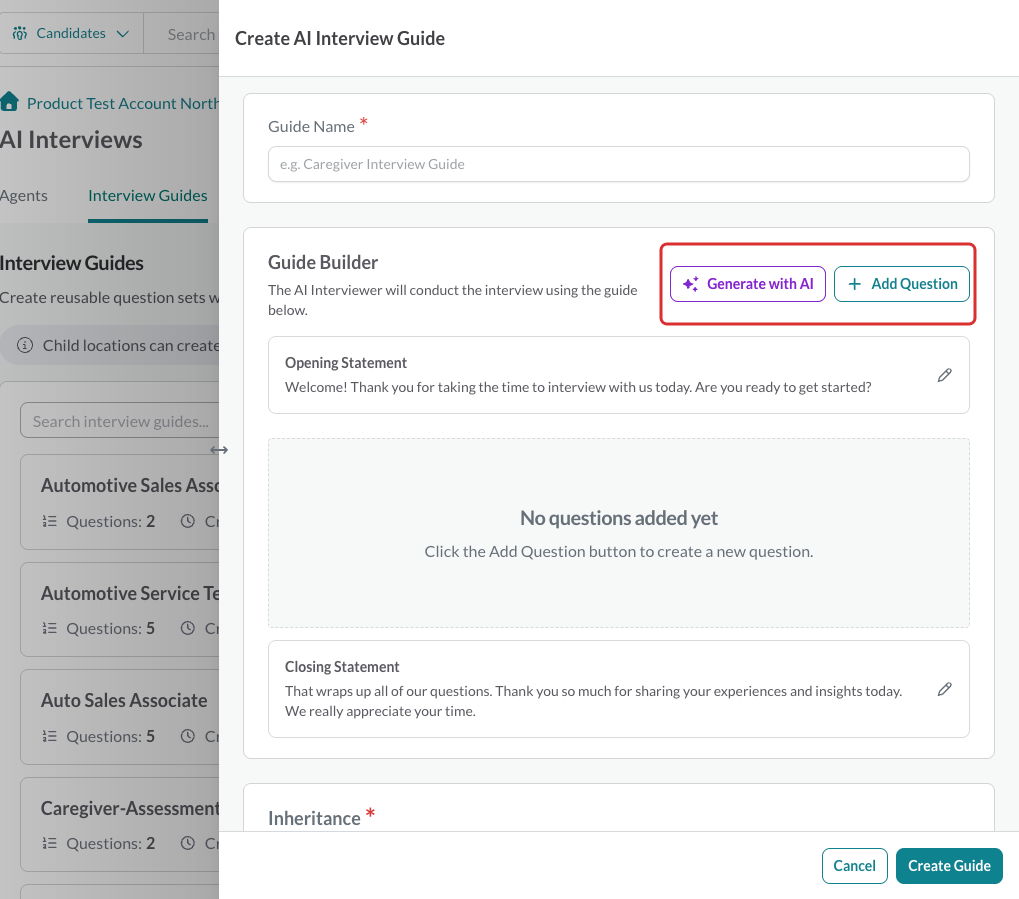This screenshot has height=899, width=1019.
Task: Click Questions: 5 on Auto Sales Associate
Action: (110, 736)
